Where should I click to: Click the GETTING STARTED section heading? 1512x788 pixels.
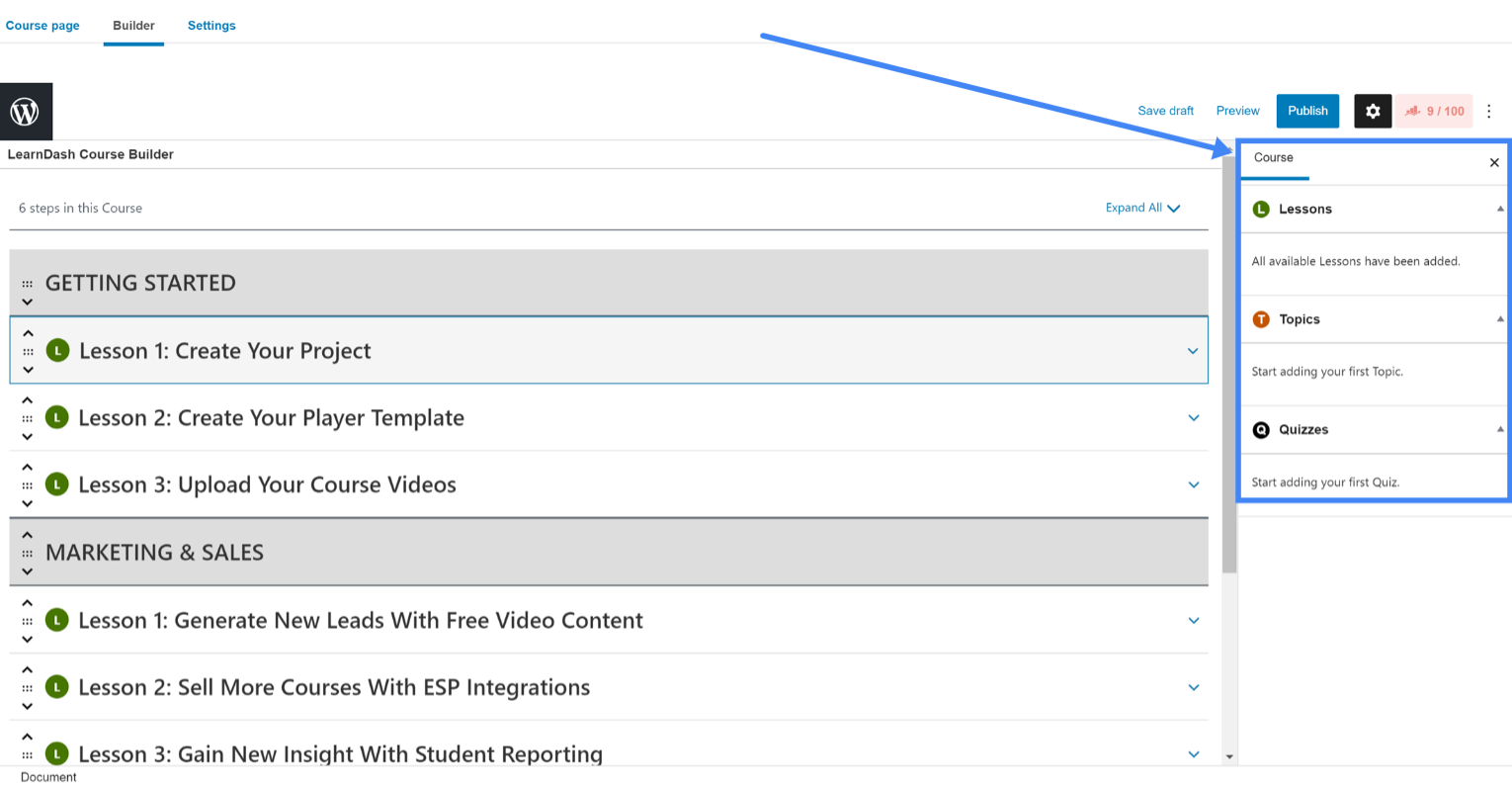[140, 283]
